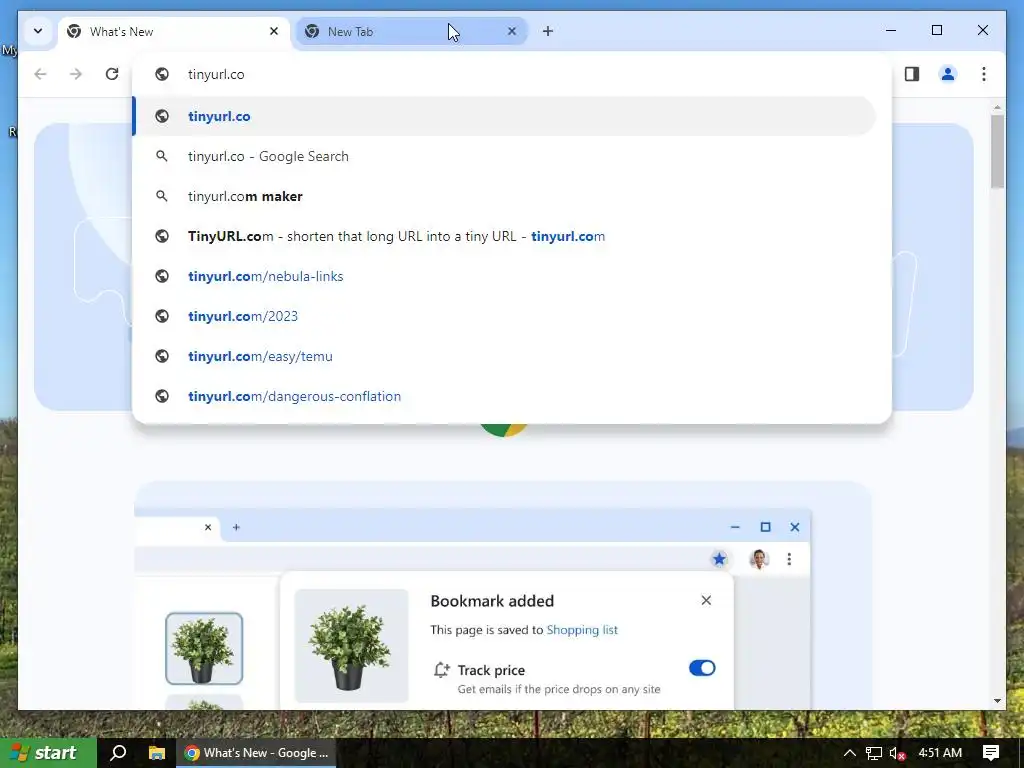Open the profile avatar icon
This screenshot has width=1024, height=768.
[x=948, y=74]
